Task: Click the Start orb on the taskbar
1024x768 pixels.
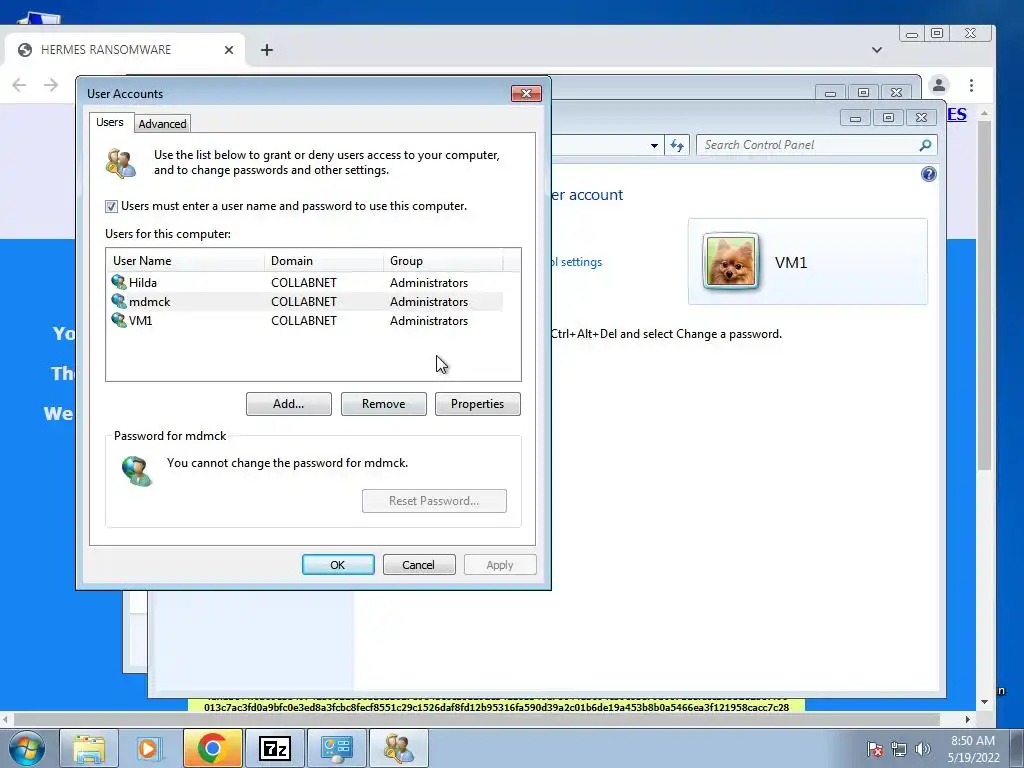Action: tap(27, 748)
